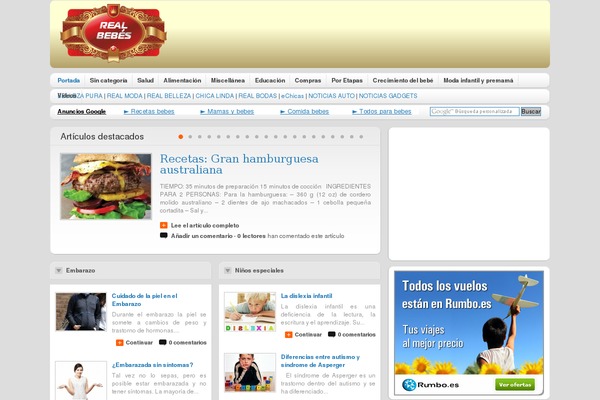This screenshot has height=400, width=600.
Task: Open 0 comentarios under La dislexia infantil
Action: [357, 335]
